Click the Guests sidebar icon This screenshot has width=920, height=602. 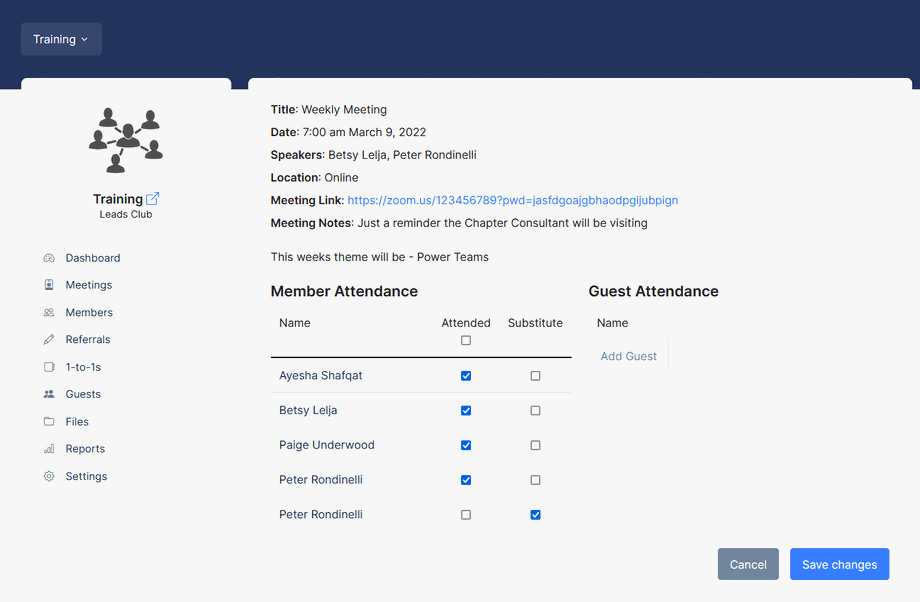(49, 394)
